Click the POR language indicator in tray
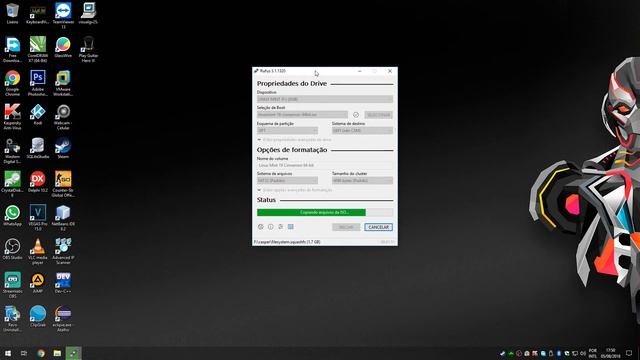The image size is (640, 360). click(593, 353)
